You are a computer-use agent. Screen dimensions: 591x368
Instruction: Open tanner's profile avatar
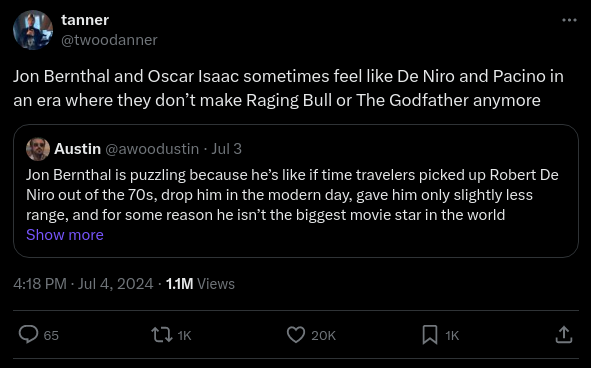click(33, 30)
